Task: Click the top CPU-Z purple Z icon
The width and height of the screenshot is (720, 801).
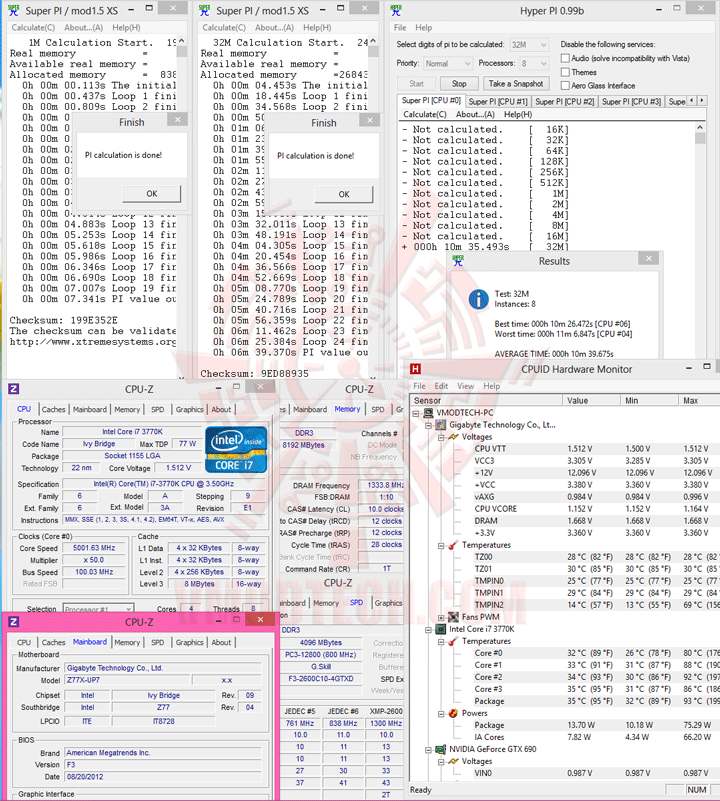Action: pyautogui.click(x=14, y=389)
